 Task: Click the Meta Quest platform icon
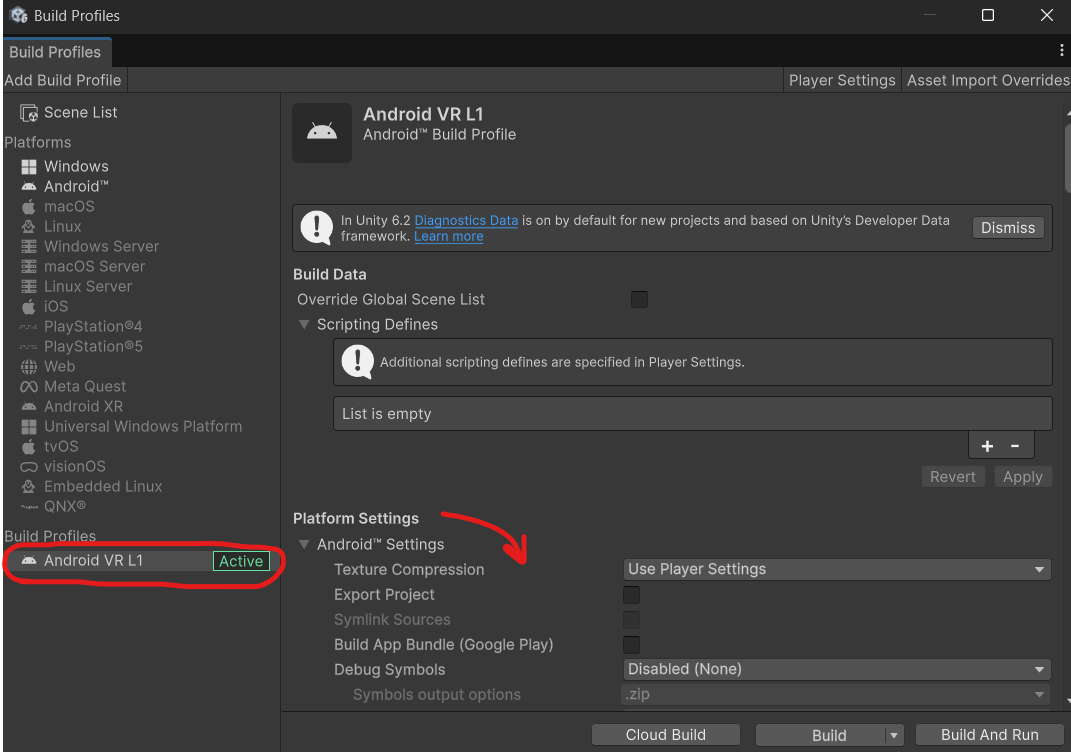coord(29,387)
